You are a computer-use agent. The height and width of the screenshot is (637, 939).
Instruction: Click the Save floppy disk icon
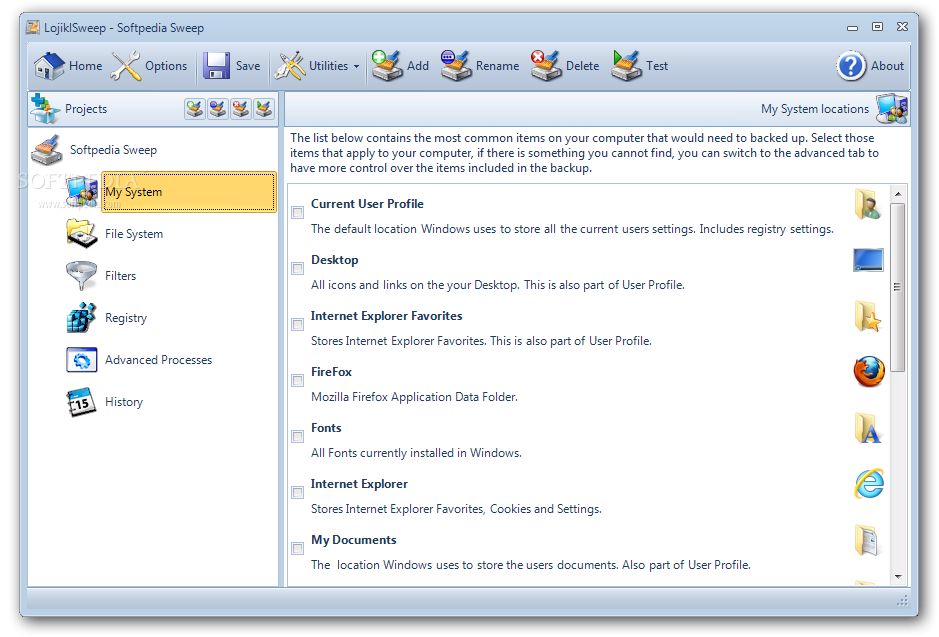pos(216,66)
